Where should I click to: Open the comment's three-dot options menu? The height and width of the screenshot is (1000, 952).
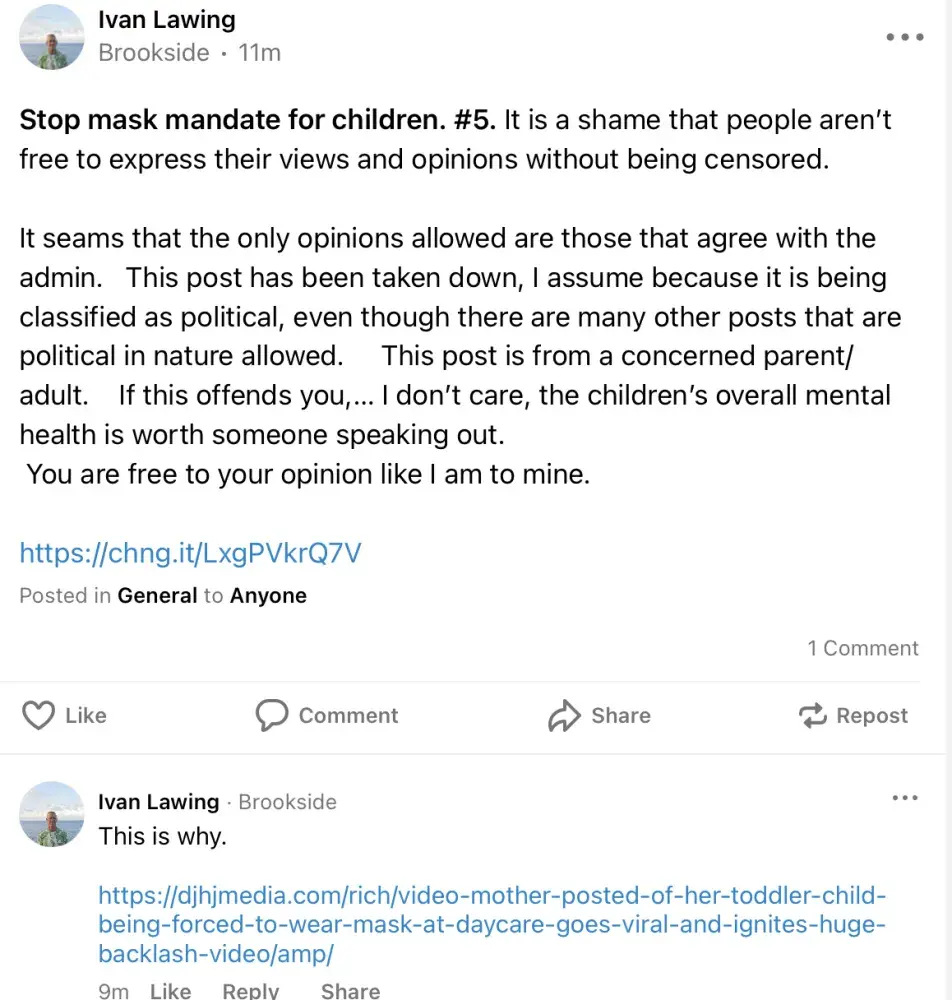pyautogui.click(x=904, y=798)
